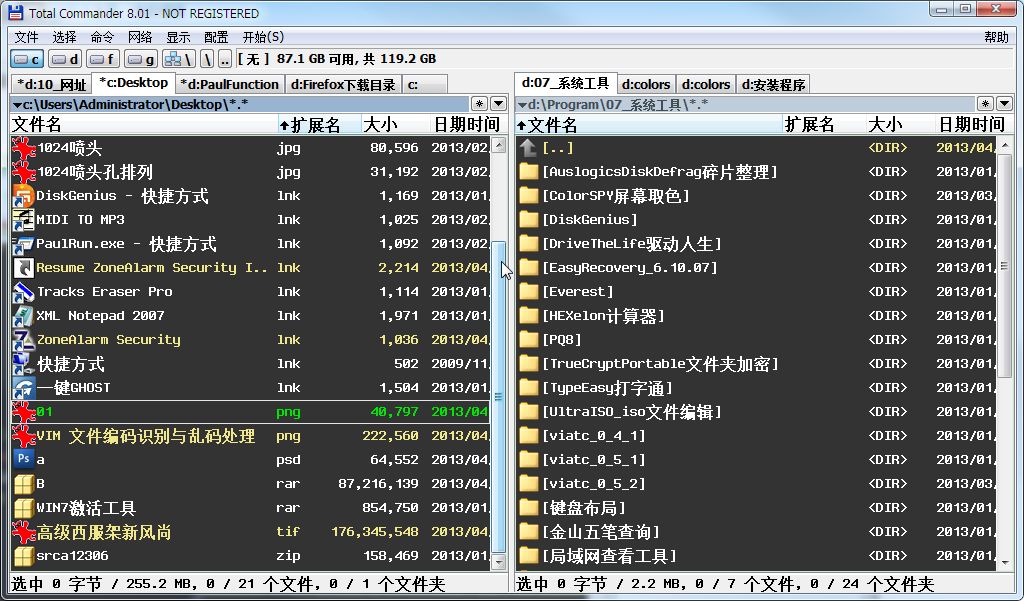Open 配置 menu
The image size is (1024, 601).
pyautogui.click(x=216, y=37)
